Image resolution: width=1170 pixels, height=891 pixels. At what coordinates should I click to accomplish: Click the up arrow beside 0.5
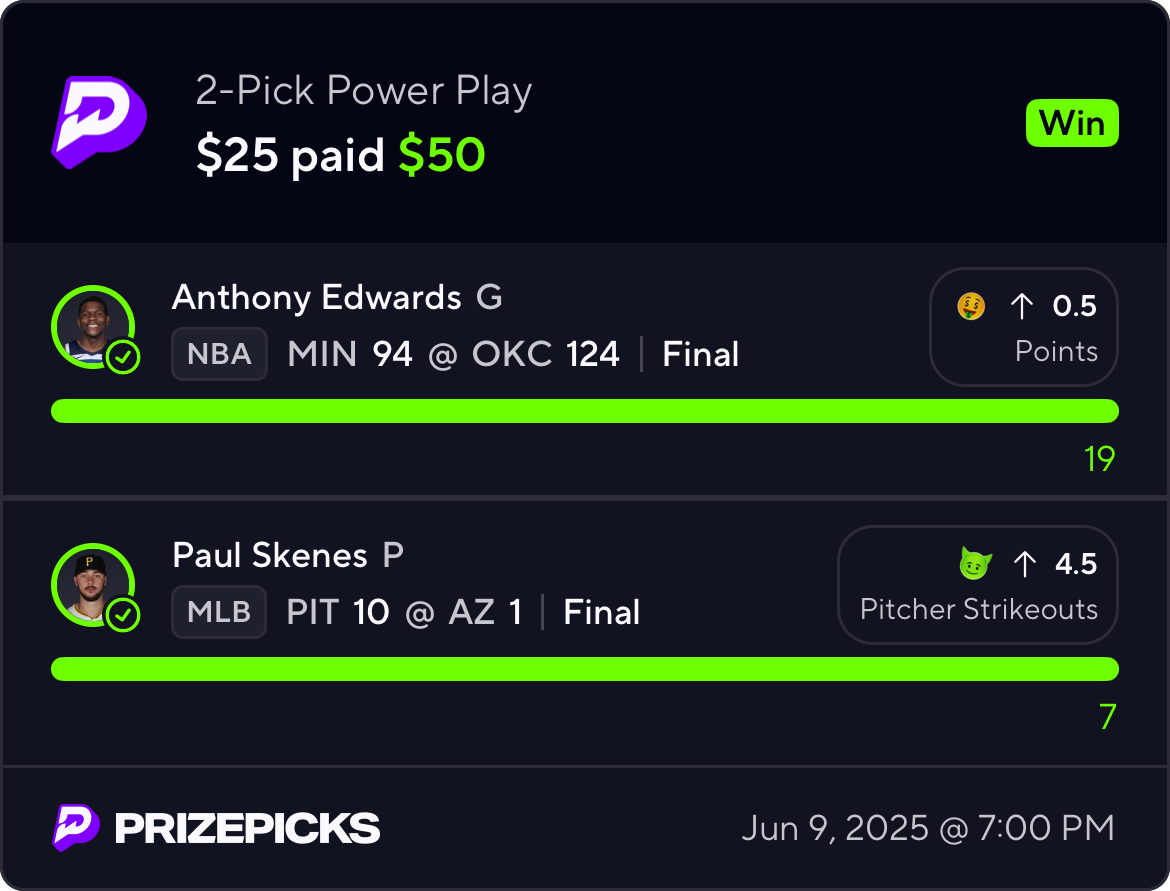pos(1021,306)
